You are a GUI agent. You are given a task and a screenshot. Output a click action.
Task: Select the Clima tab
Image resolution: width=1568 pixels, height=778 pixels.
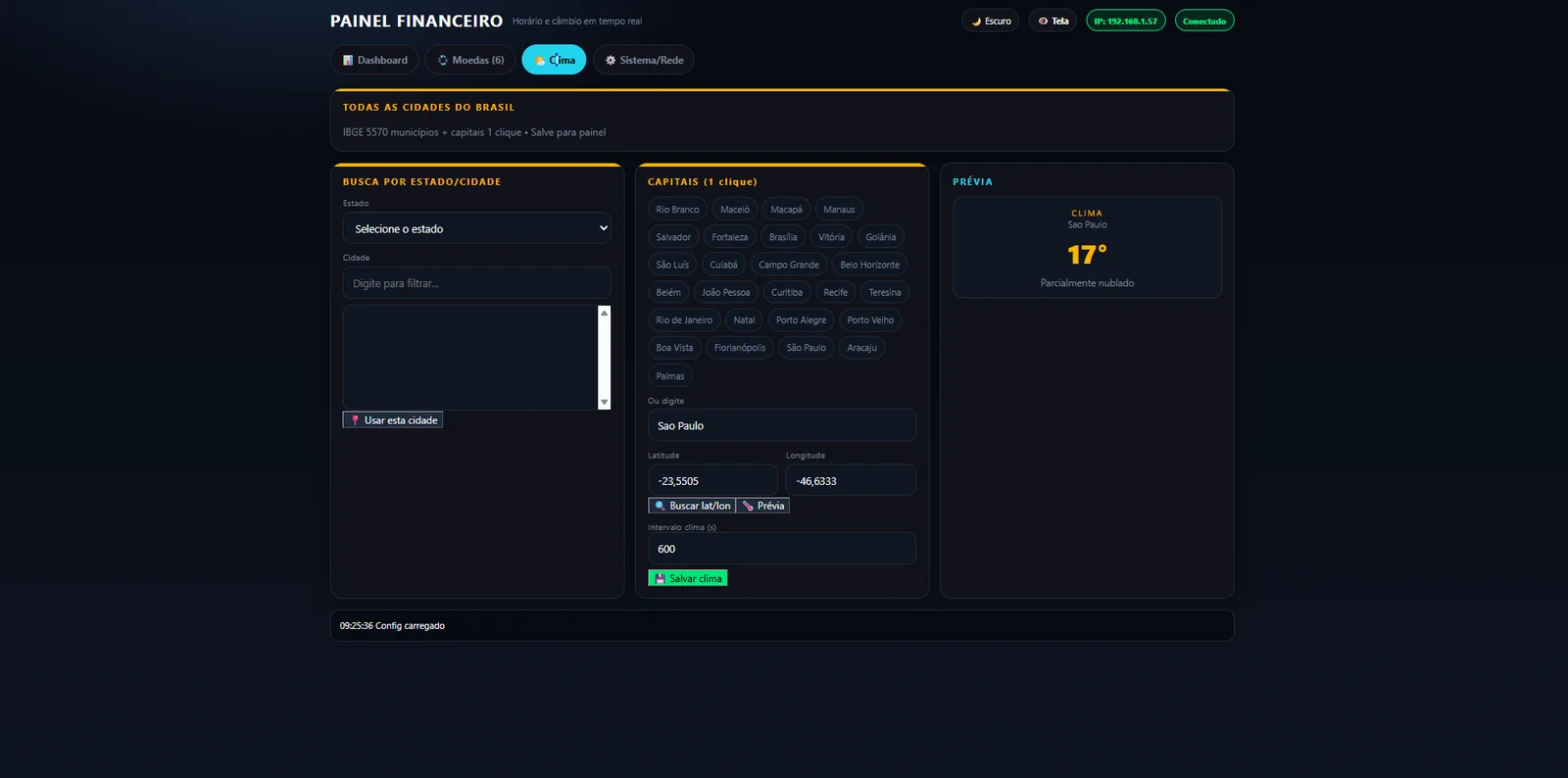click(554, 60)
